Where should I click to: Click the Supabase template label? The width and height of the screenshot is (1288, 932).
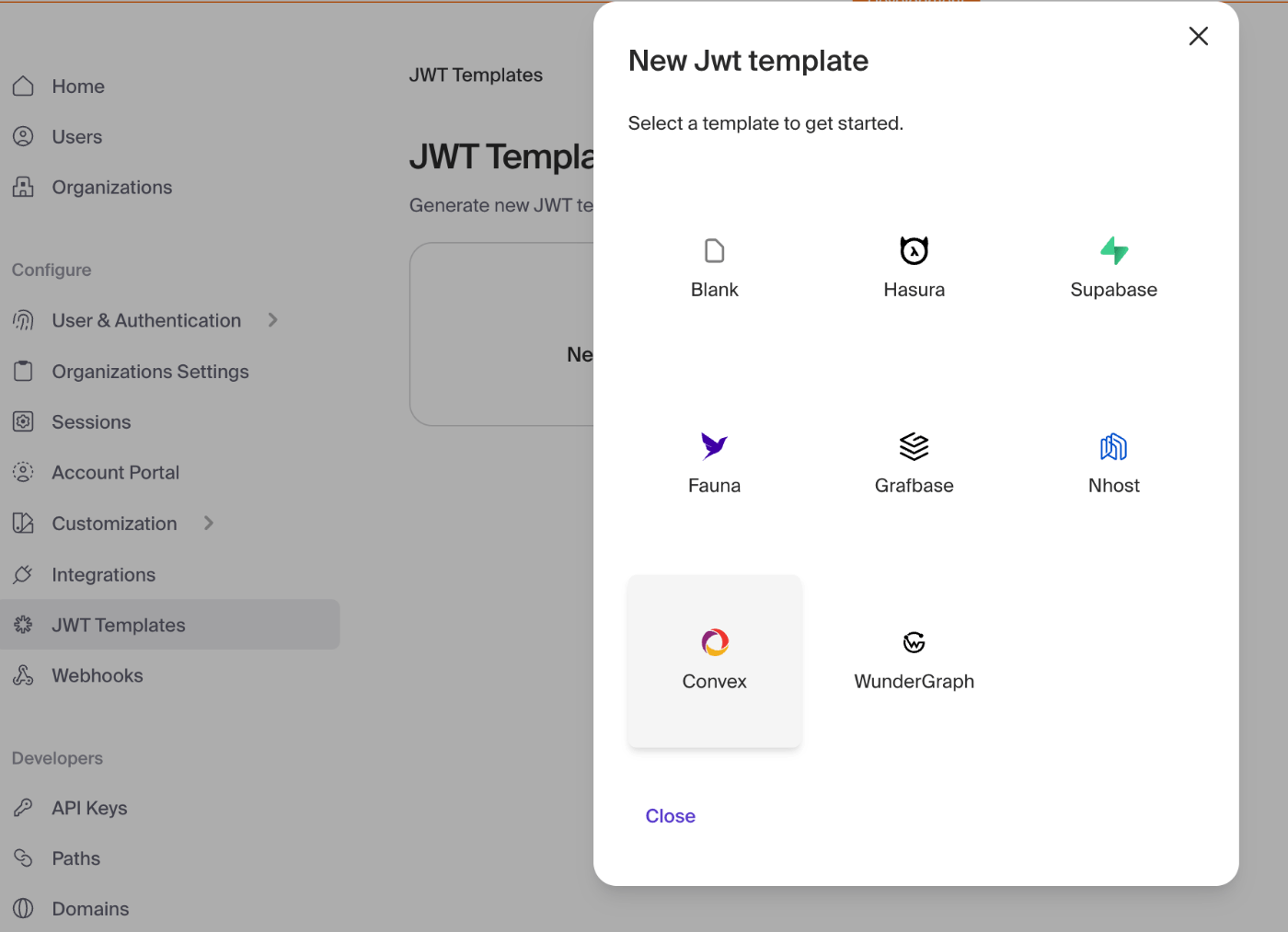pyautogui.click(x=1114, y=290)
